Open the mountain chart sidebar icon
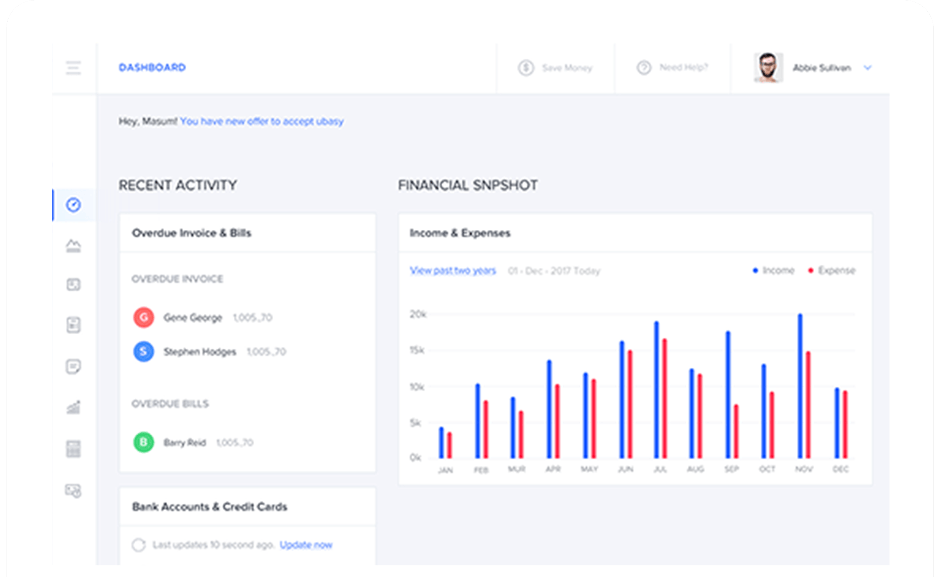The height and width of the screenshot is (577, 940). (73, 245)
